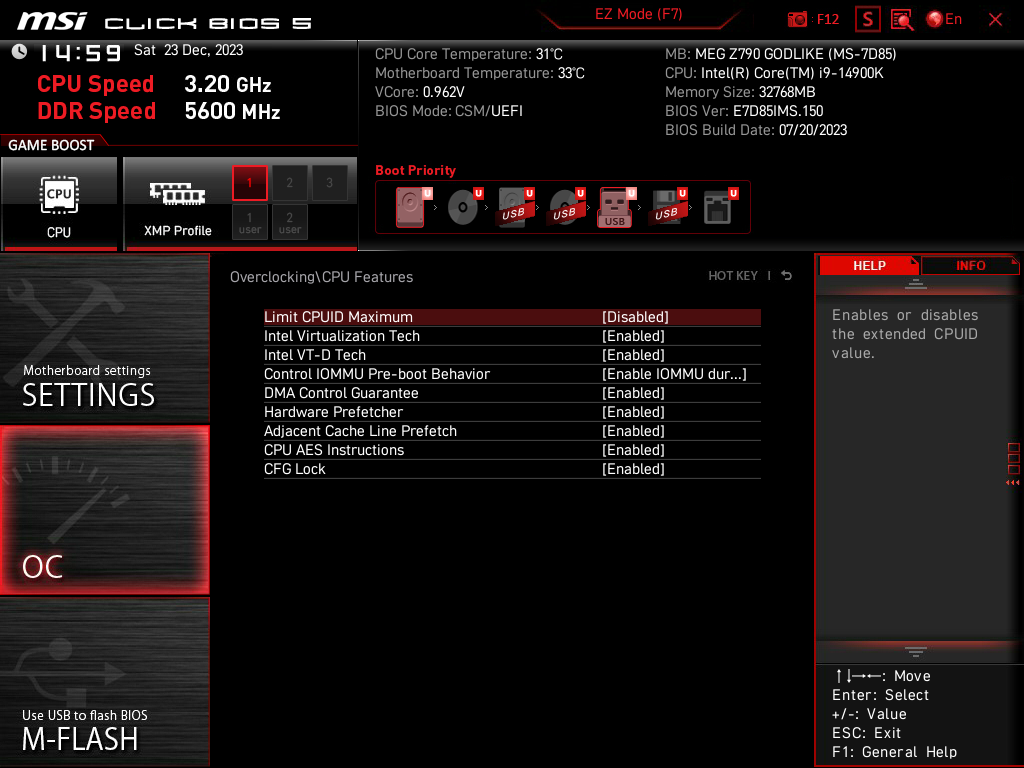Change Intel VT-D Tech [Enabled] value
The image size is (1024, 768).
tap(633, 355)
